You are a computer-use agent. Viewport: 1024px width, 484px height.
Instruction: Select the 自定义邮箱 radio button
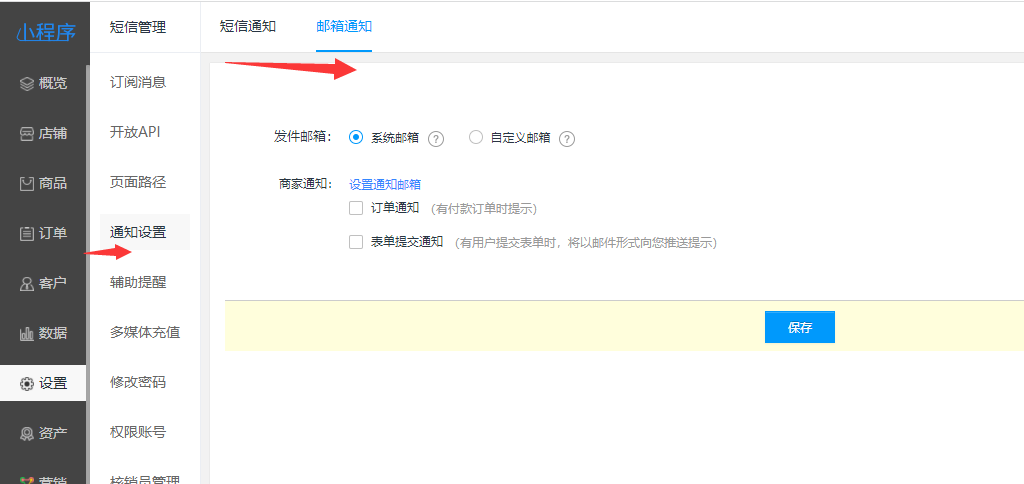pyautogui.click(x=476, y=137)
